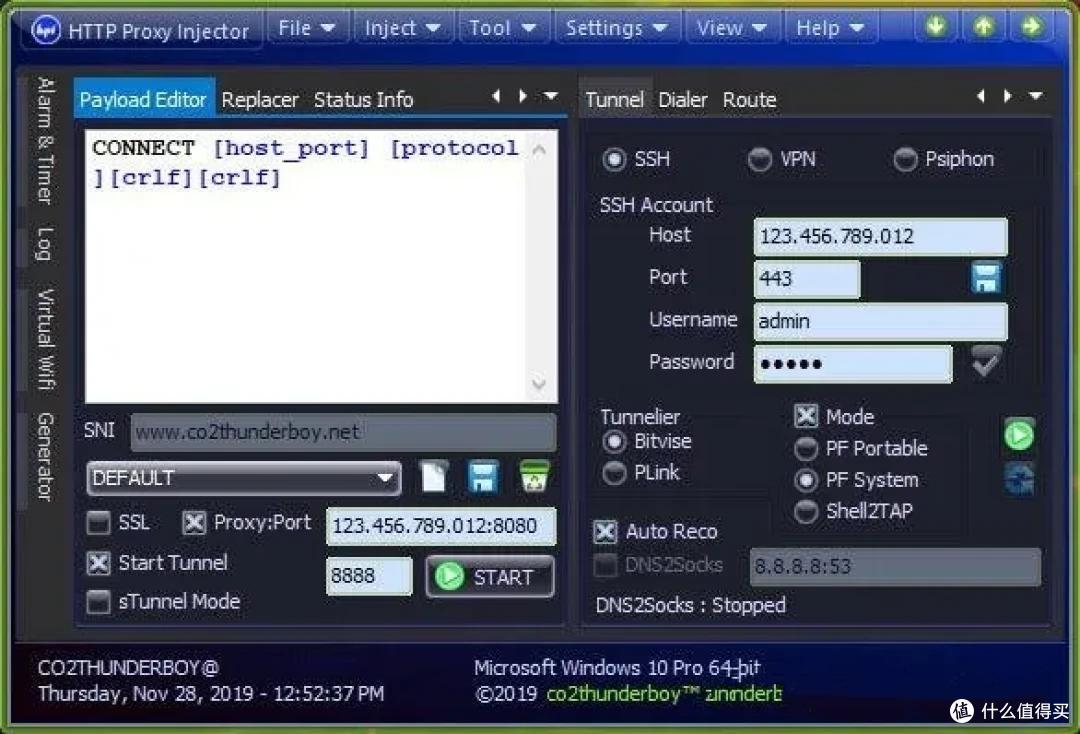Screen dimensions: 1080x734
Task: Click payload editor scroll up arrow
Action: [539, 149]
